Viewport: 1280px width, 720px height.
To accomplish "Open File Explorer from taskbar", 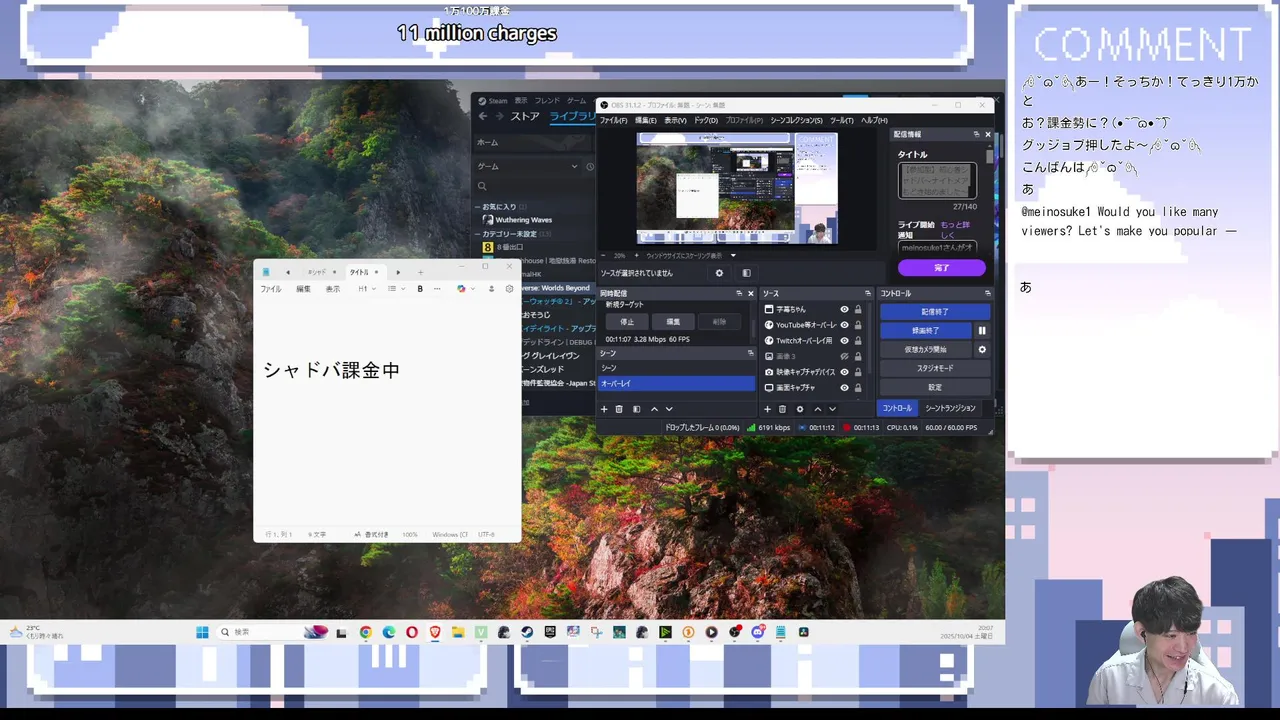I will pos(458,632).
